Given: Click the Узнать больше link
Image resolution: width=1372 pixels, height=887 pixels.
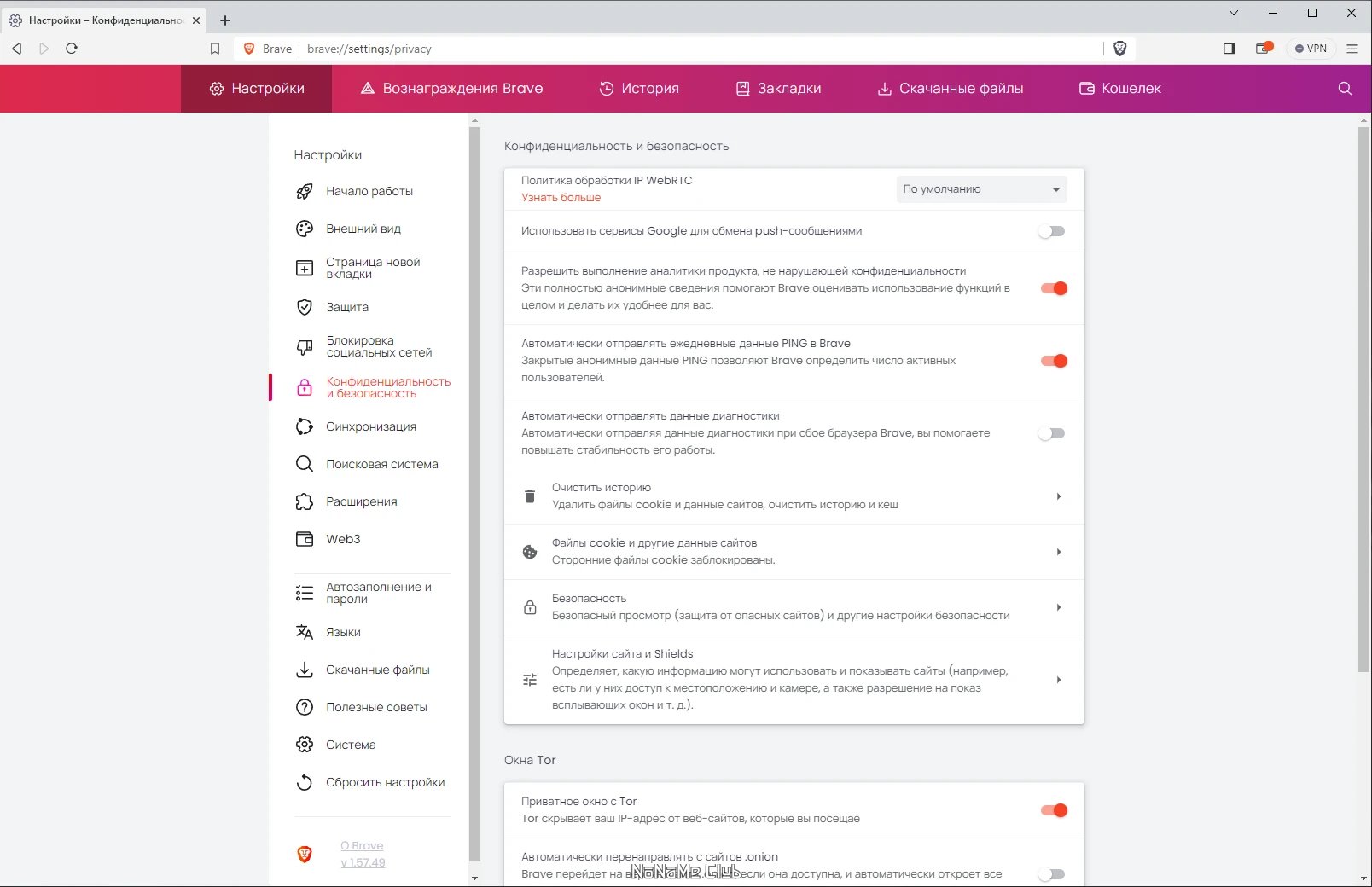Looking at the screenshot, I should (561, 197).
